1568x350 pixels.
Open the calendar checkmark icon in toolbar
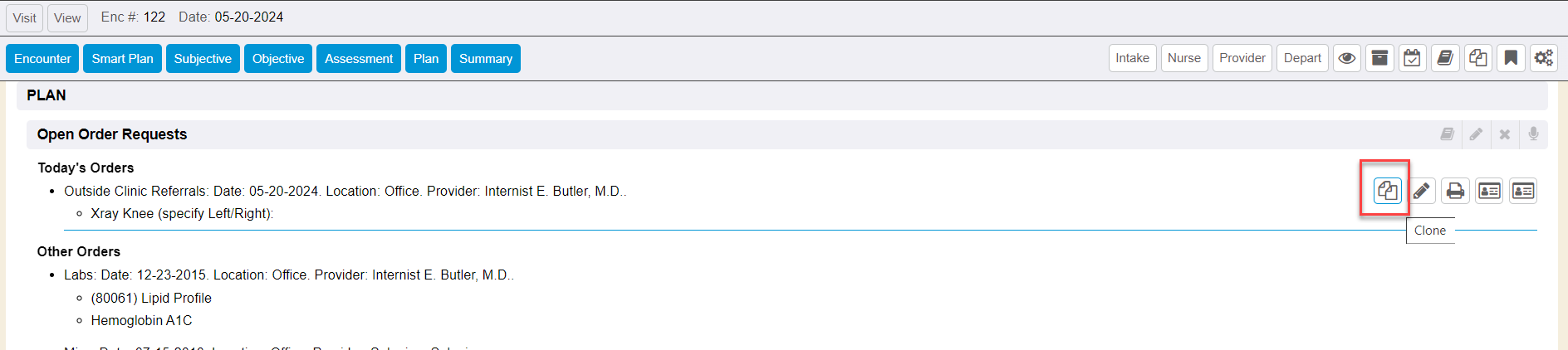click(x=1412, y=58)
